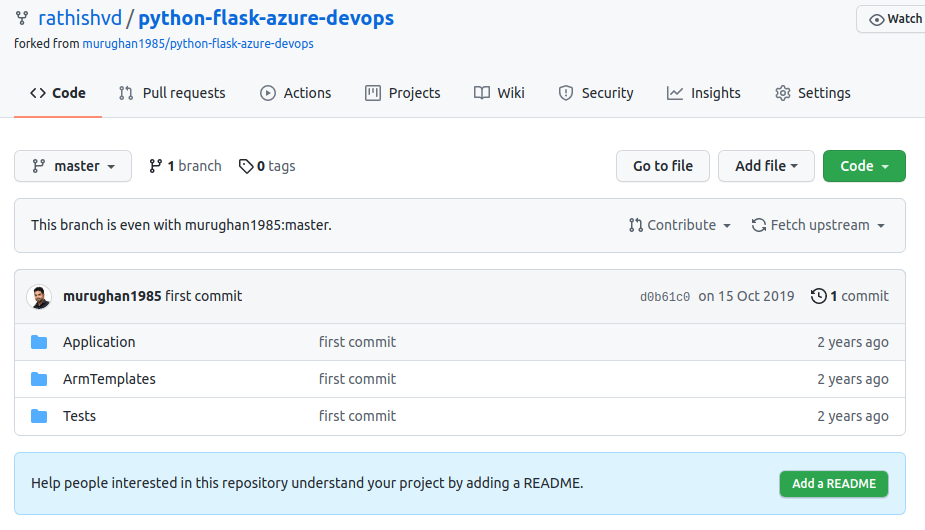This screenshot has width=925, height=530.
Task: Click the Go to file button
Action: point(663,166)
